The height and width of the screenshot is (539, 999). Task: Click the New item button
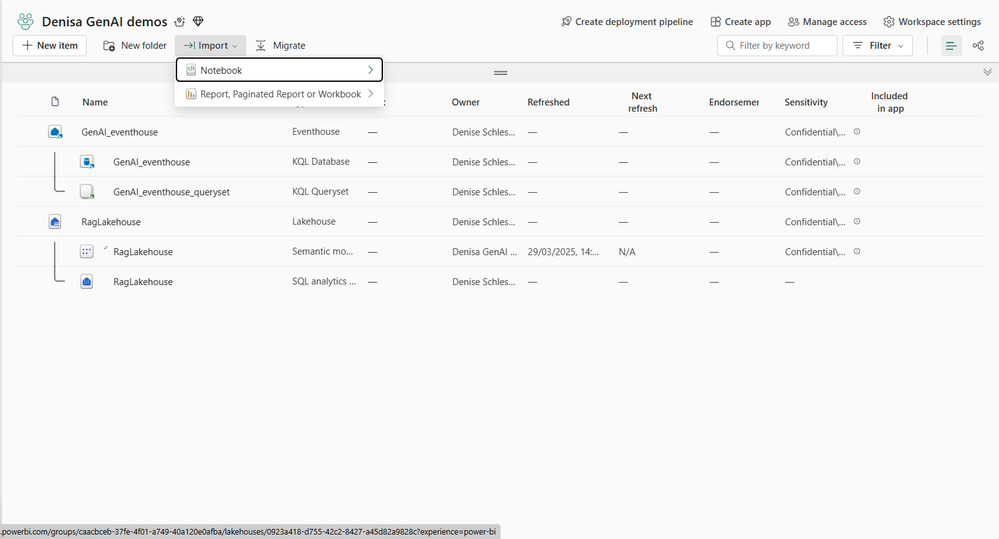tap(50, 46)
